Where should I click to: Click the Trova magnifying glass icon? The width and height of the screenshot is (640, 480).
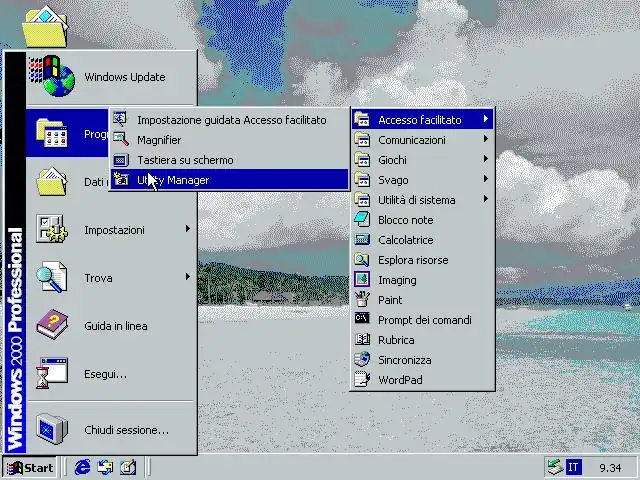tap(51, 277)
